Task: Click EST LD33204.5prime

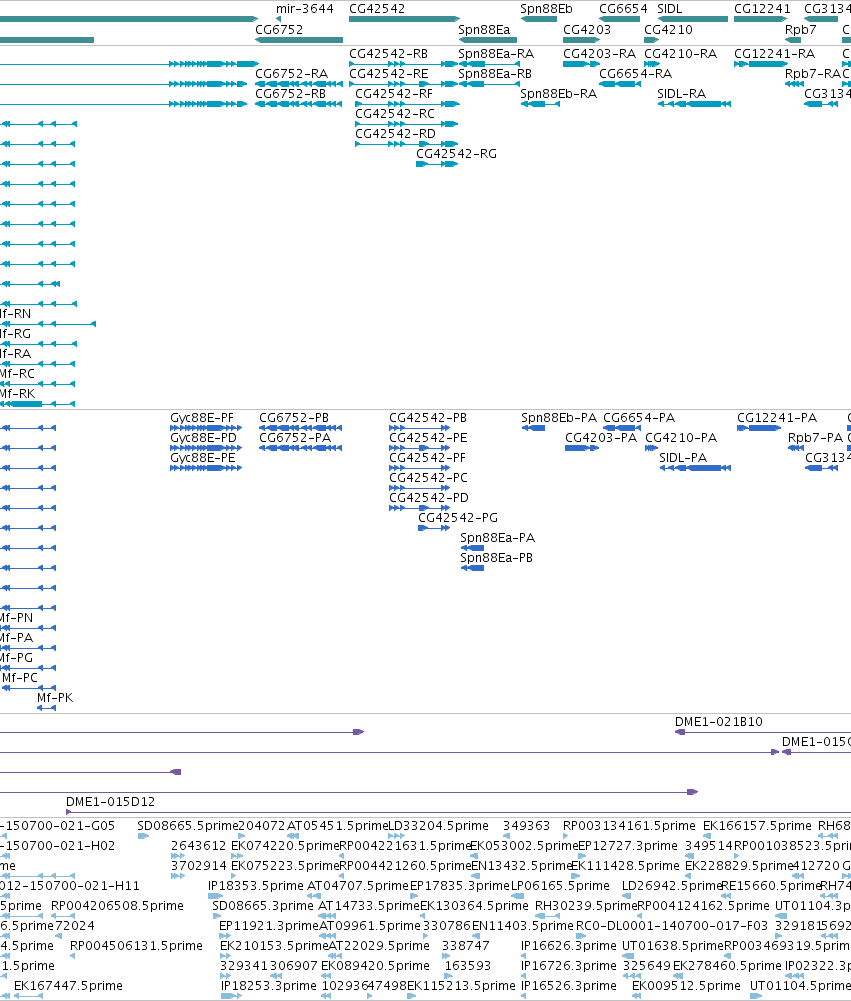Action: pos(396,836)
